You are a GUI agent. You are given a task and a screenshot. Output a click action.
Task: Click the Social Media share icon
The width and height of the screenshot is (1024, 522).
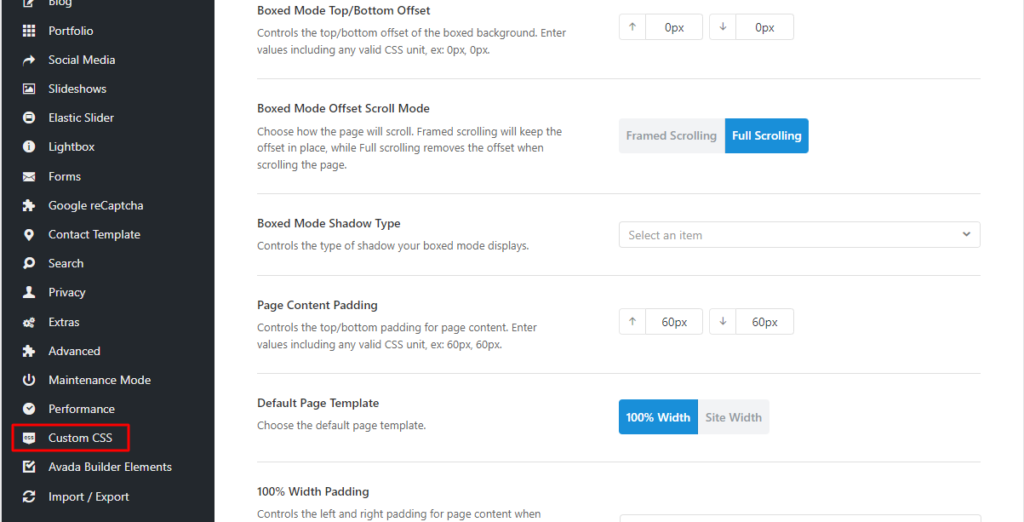pos(29,60)
